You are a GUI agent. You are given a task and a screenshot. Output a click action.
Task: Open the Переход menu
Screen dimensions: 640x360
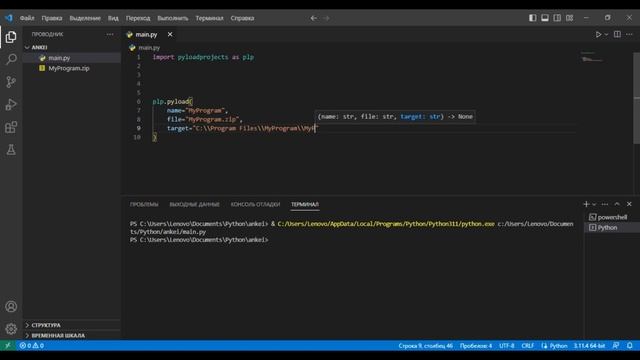coord(138,18)
